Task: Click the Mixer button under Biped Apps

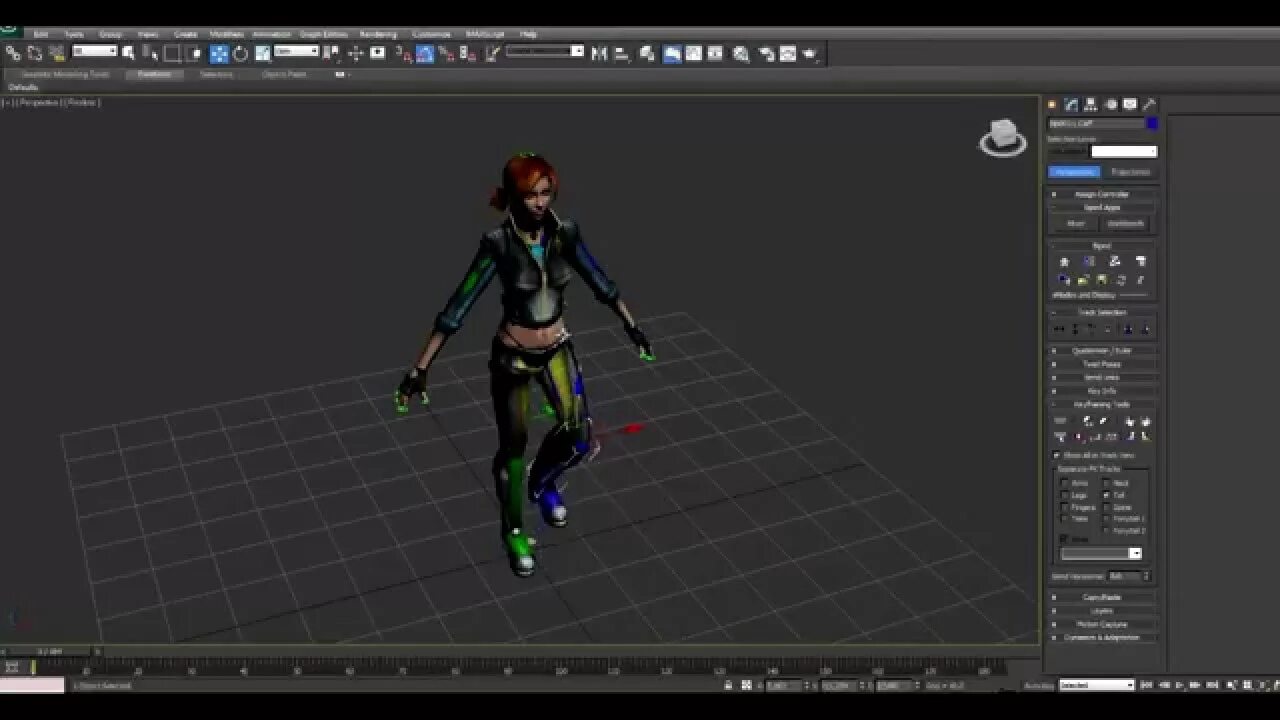Action: click(1076, 224)
